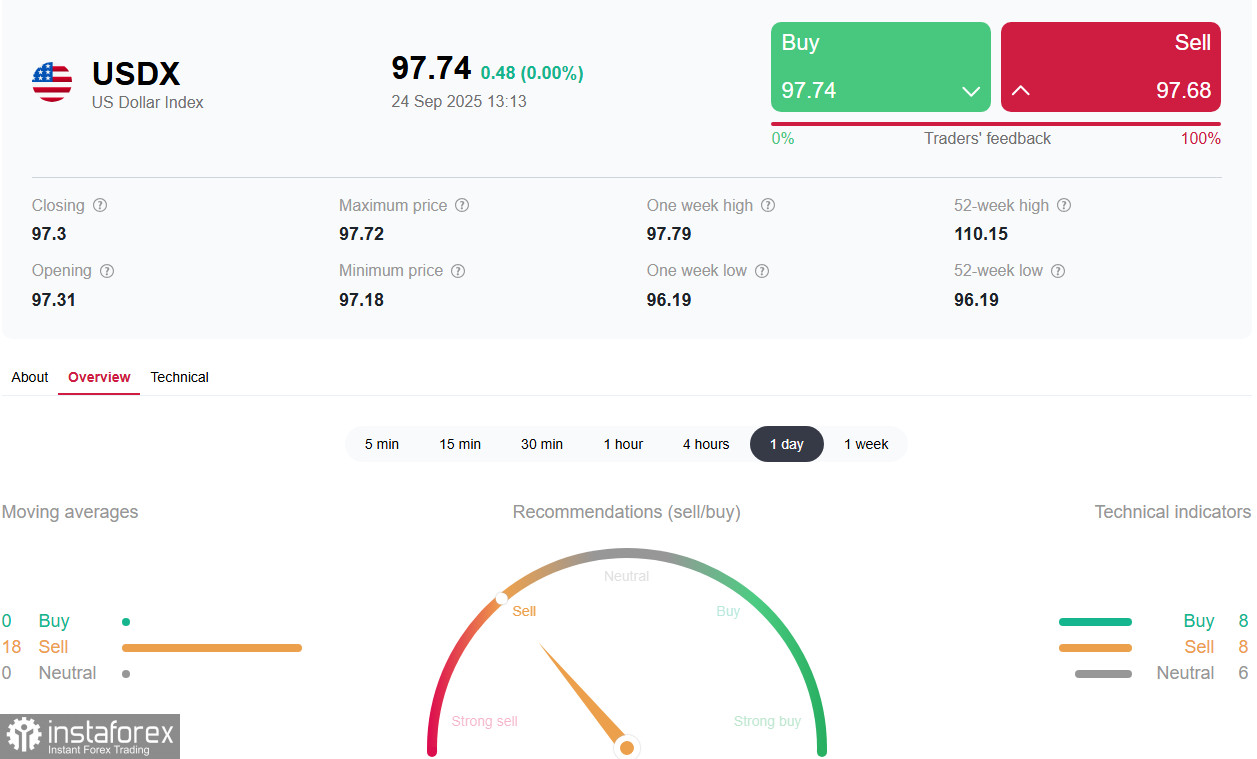The height and width of the screenshot is (759, 1257).
Task: Click the gray Neutral technical indicators bar
Action: (x=1103, y=674)
